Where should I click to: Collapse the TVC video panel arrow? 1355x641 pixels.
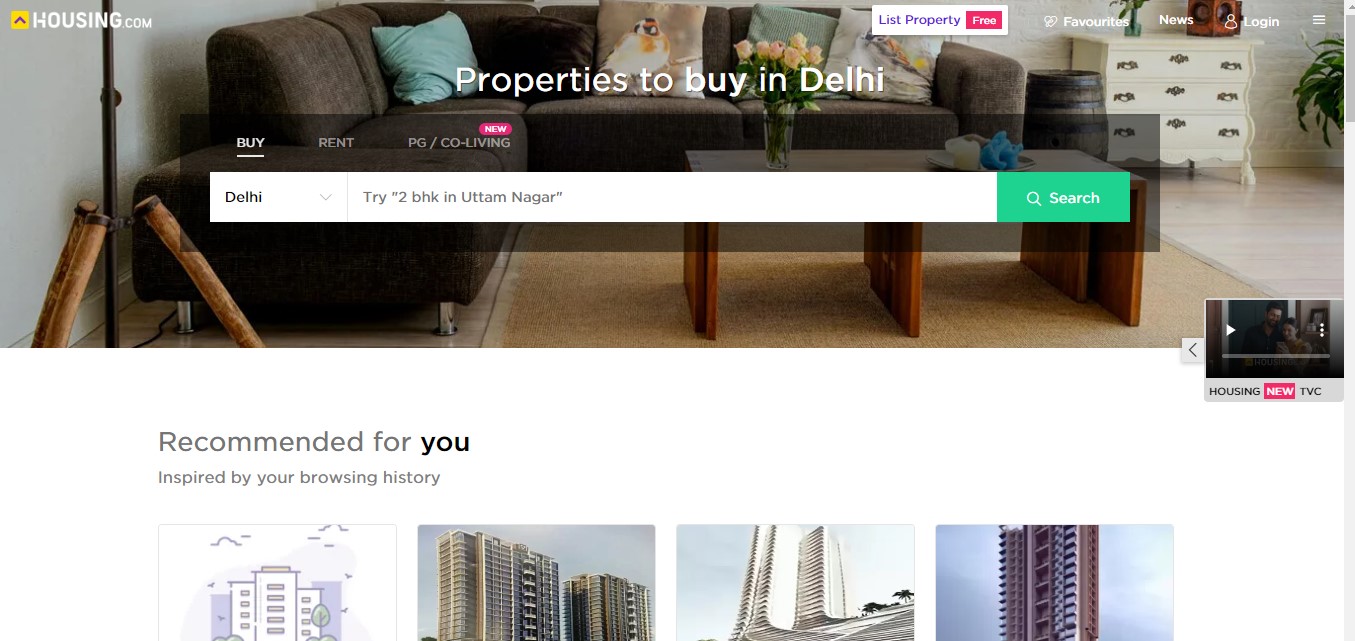pyautogui.click(x=1193, y=350)
